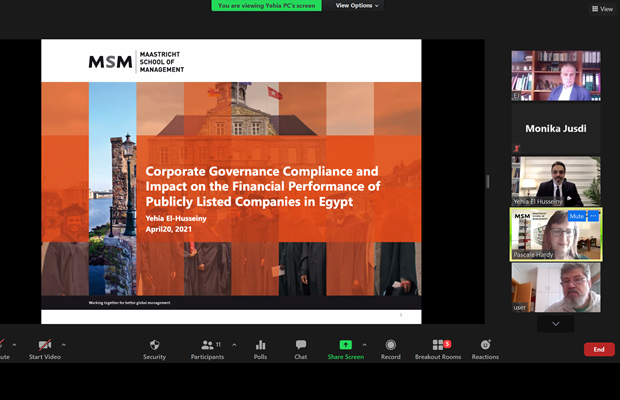Expand video options arrow beside Start Video
The height and width of the screenshot is (400, 620).
click(64, 345)
